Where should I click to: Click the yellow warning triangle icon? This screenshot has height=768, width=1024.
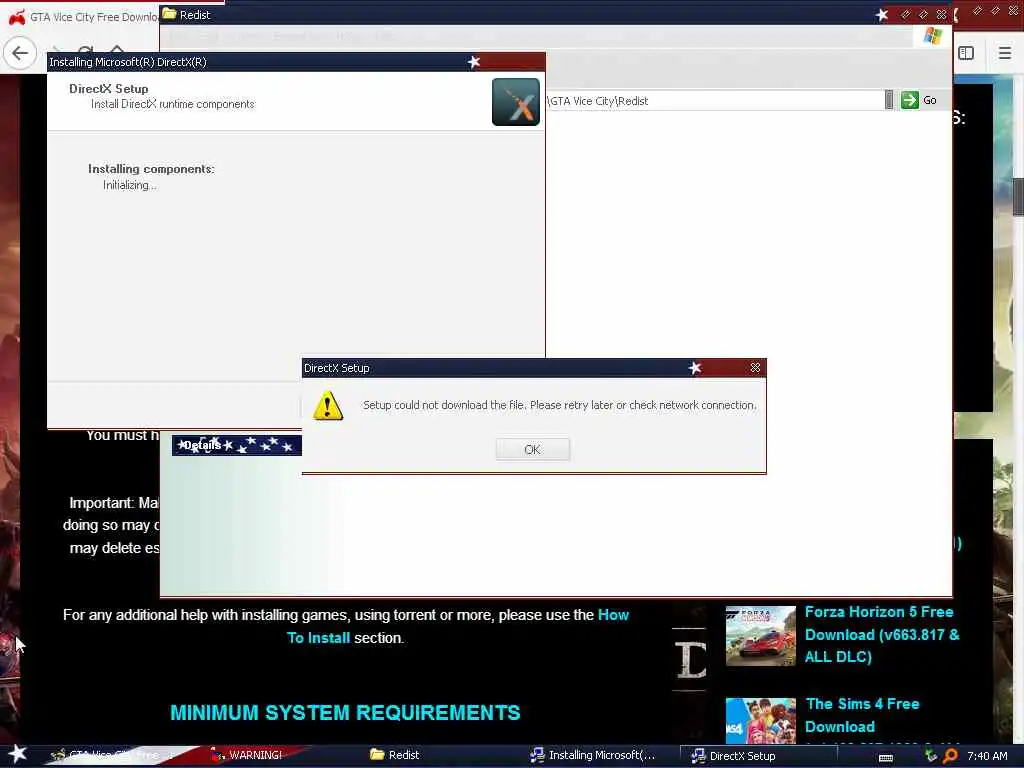[328, 406]
